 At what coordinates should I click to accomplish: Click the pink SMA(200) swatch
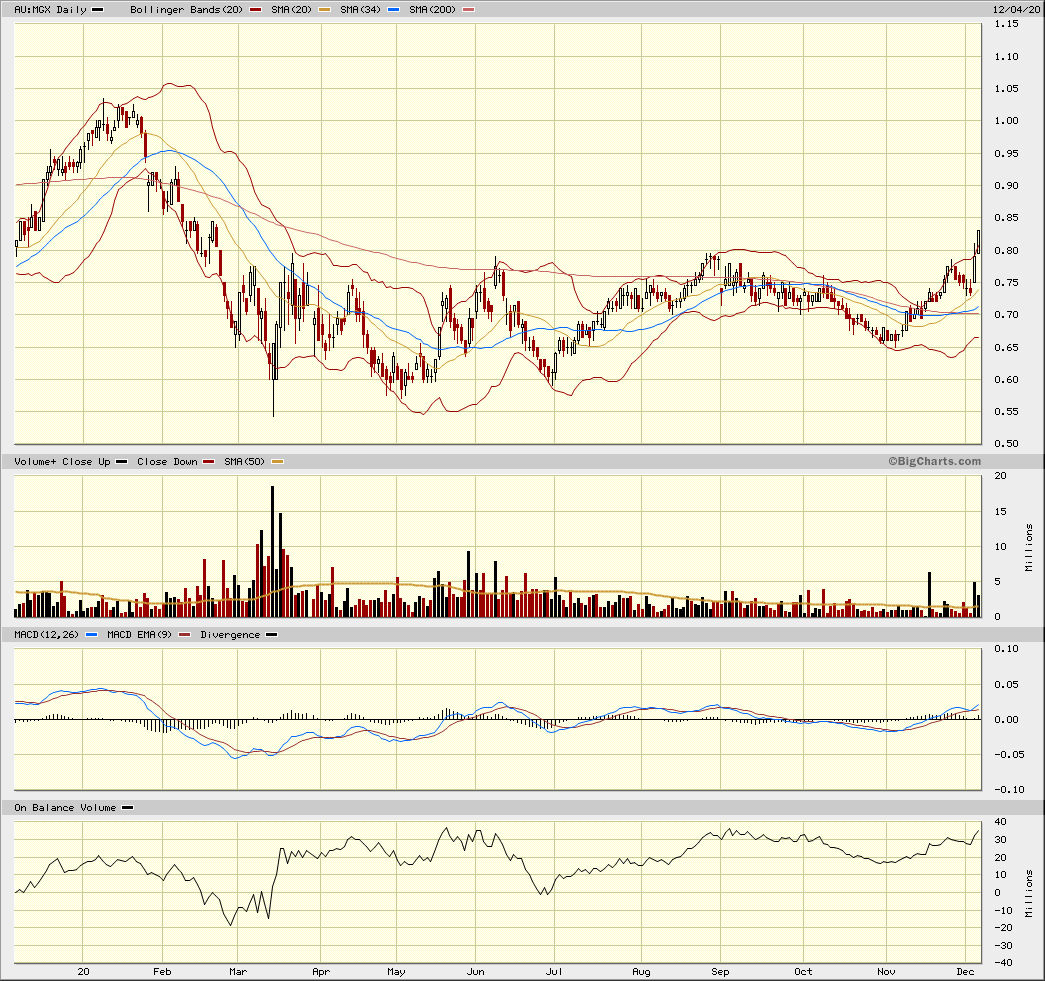(469, 9)
